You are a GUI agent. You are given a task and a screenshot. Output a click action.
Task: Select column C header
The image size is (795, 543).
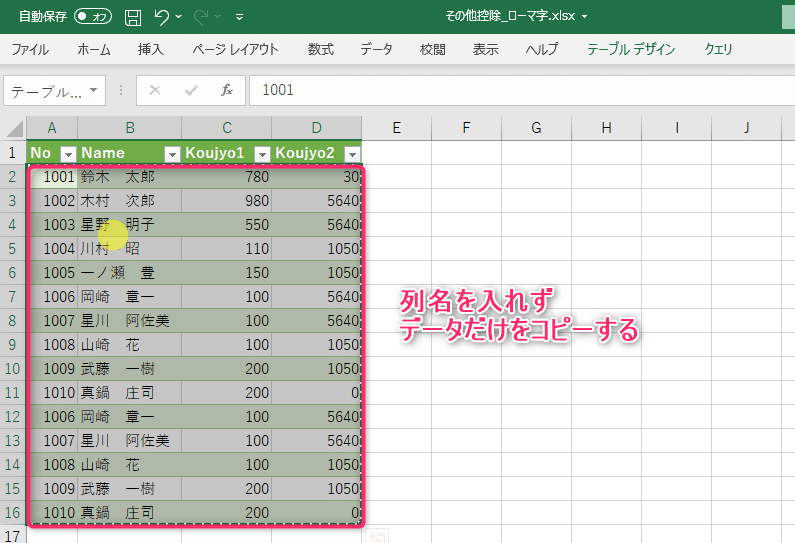[227, 128]
